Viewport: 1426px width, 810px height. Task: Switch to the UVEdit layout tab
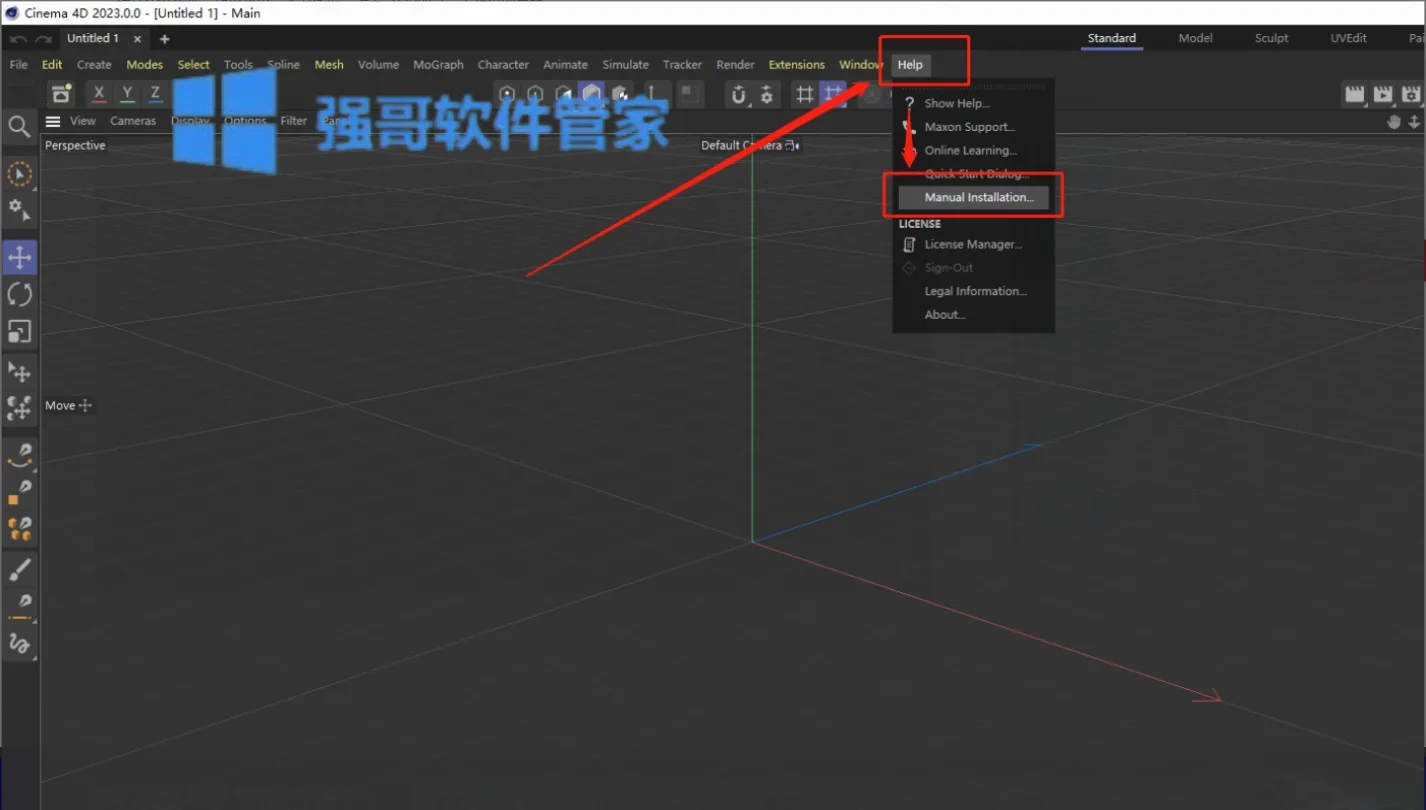pyautogui.click(x=1347, y=39)
